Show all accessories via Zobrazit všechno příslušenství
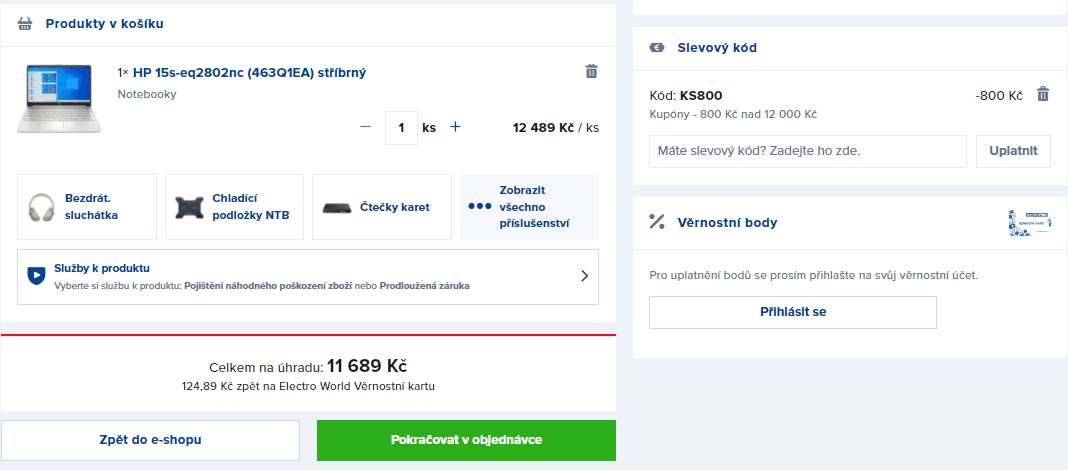Screen dimensions: 1068x470 (x=530, y=207)
